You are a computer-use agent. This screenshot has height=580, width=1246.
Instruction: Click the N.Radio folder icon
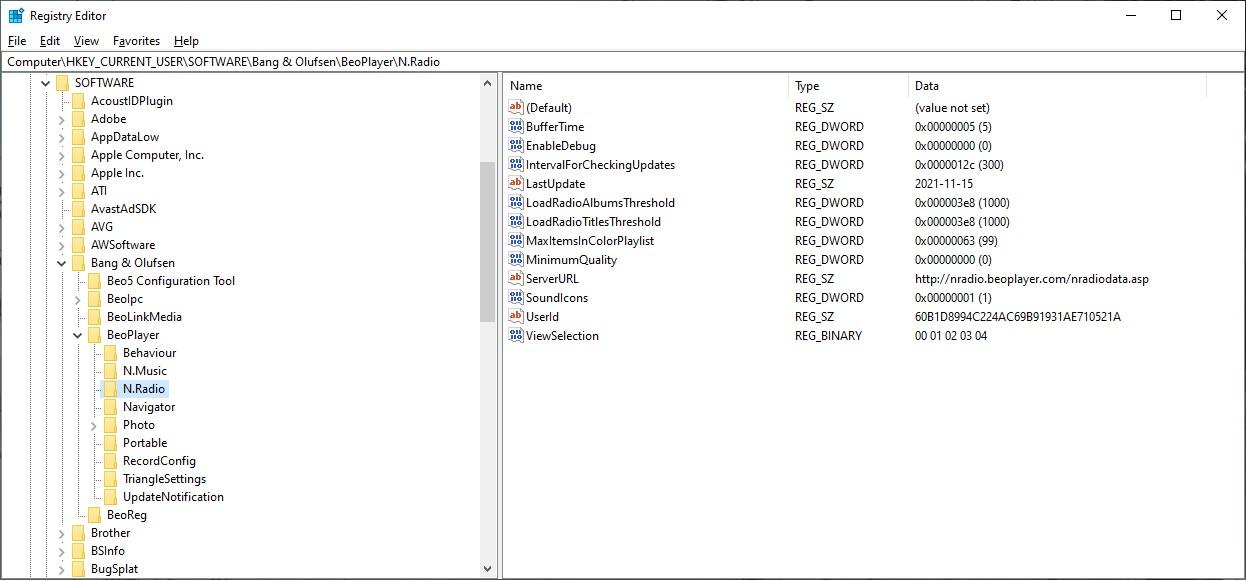(x=111, y=389)
